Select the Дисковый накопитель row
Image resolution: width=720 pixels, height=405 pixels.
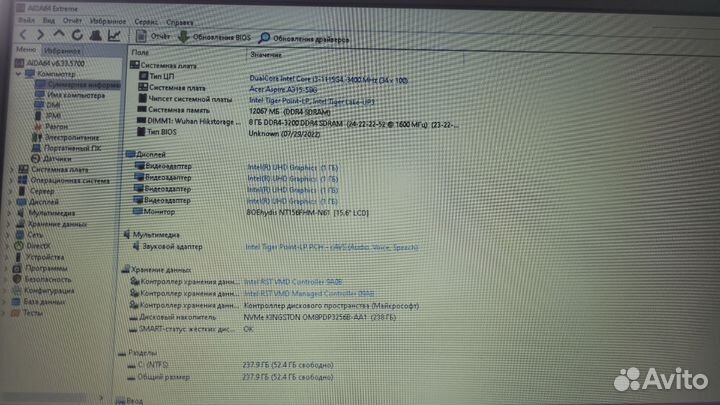point(262,317)
